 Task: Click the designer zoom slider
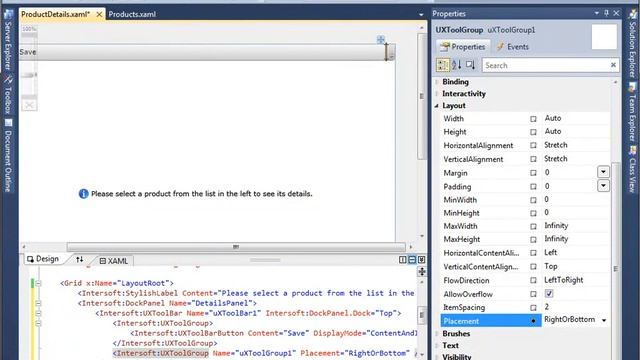tap(29, 75)
